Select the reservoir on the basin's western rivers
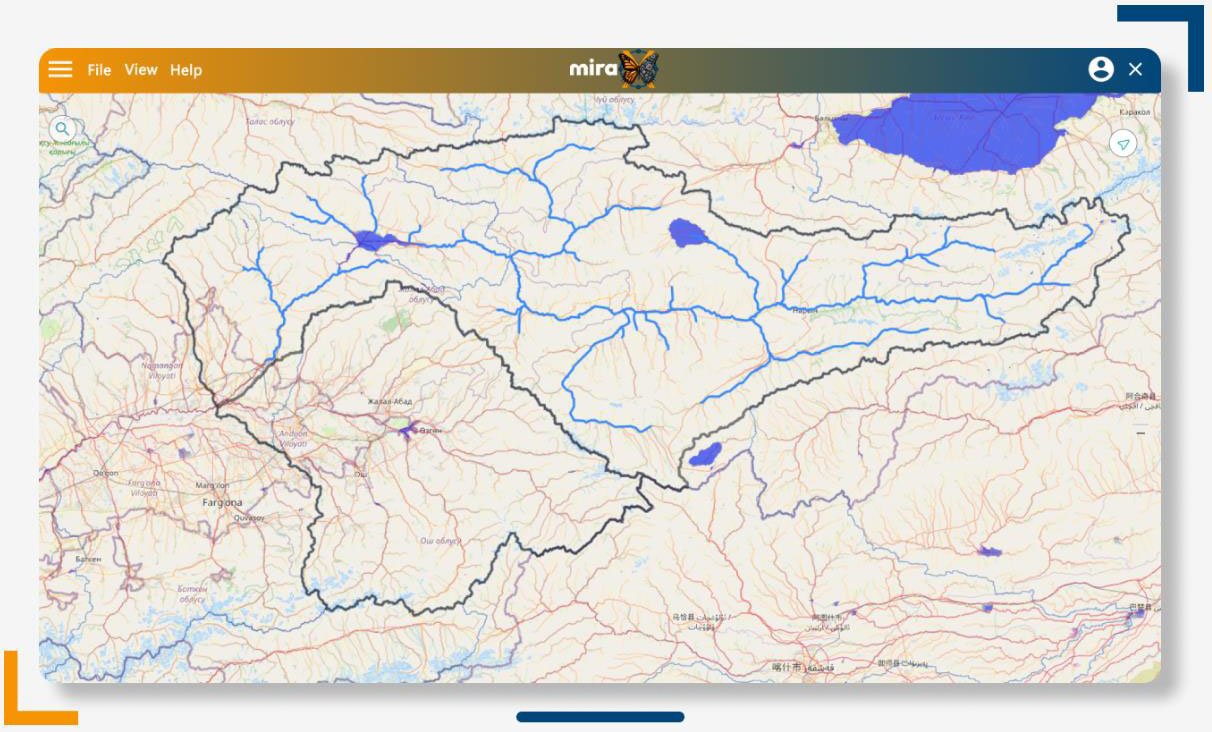1212x732 pixels. point(370,240)
